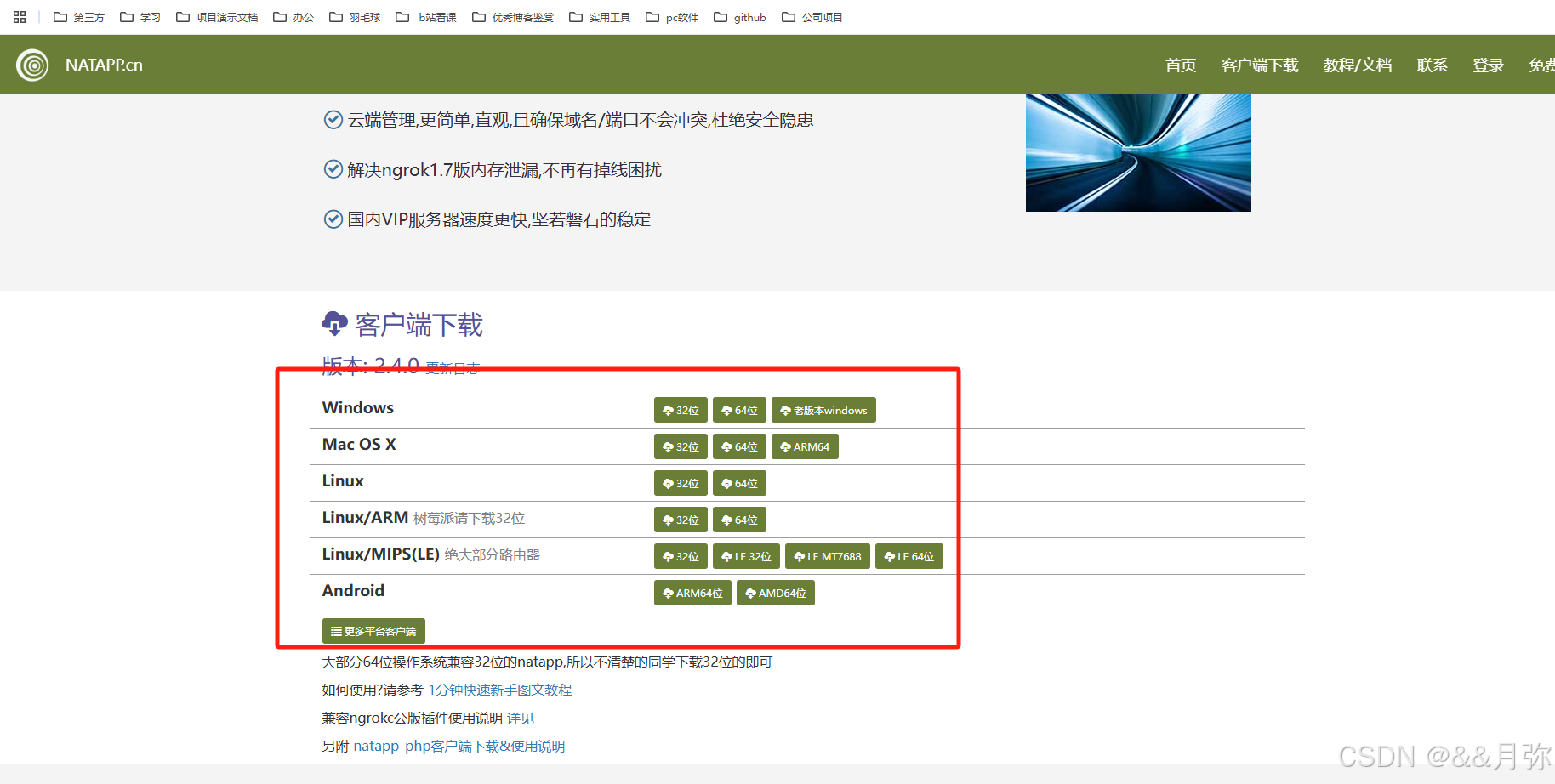Click the 更多平台客户端 button
Image resolution: width=1555 pixels, height=784 pixels.
[x=373, y=631]
